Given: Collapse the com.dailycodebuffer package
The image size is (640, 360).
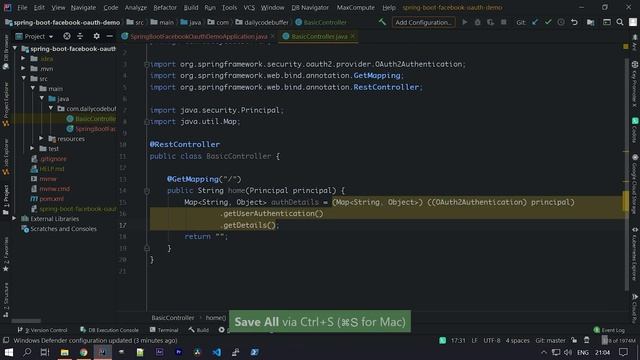Looking at the screenshot, I should [51, 109].
